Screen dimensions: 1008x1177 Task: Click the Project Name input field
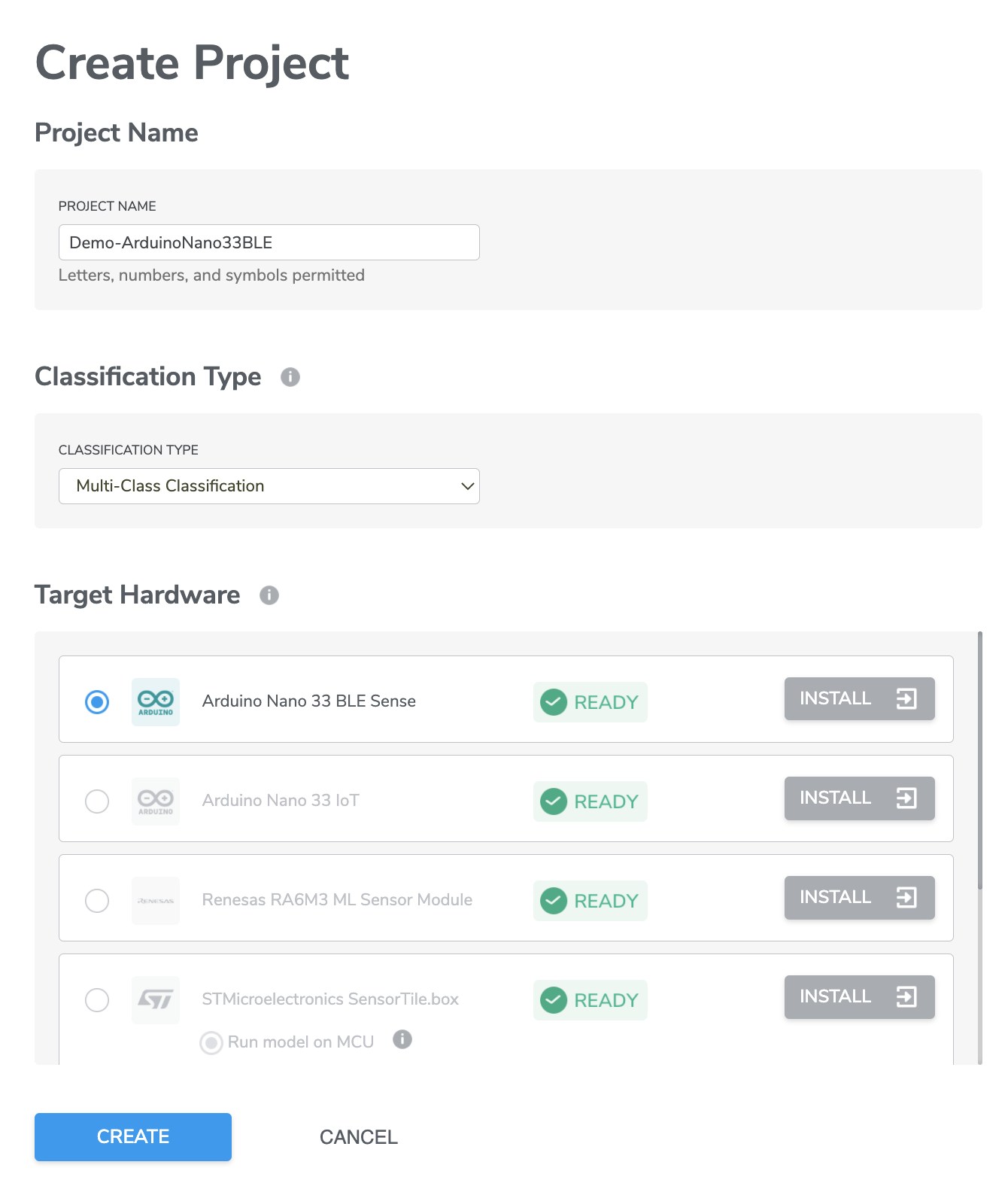(269, 242)
